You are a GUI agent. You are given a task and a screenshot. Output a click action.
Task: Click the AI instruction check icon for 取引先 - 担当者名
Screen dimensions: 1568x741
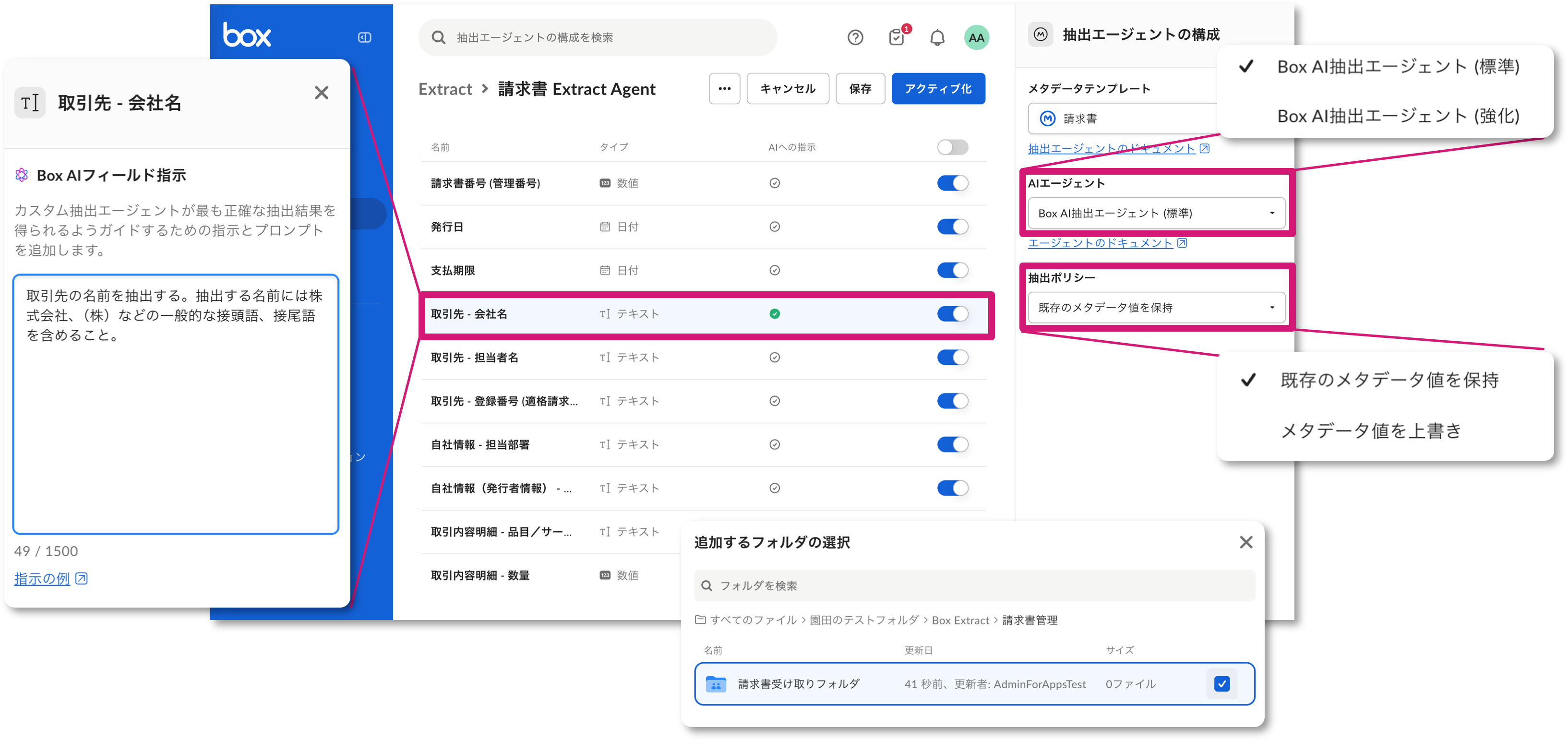774,358
